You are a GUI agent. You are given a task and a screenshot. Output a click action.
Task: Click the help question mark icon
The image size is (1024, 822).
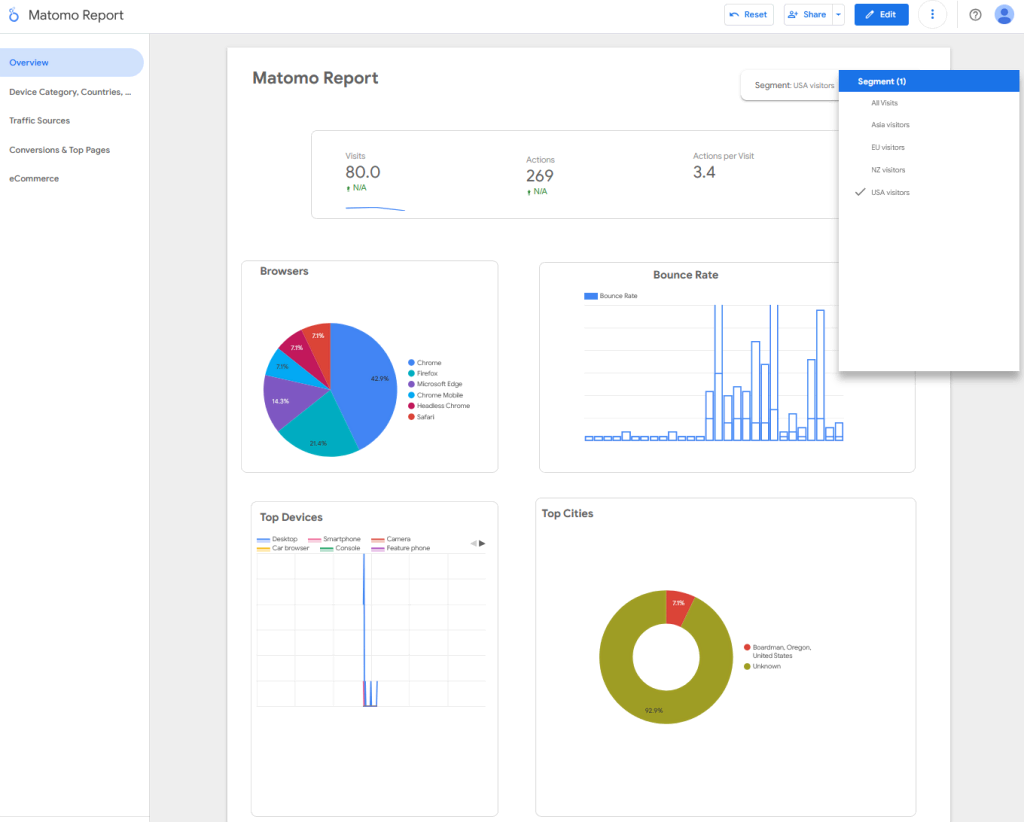click(x=975, y=14)
